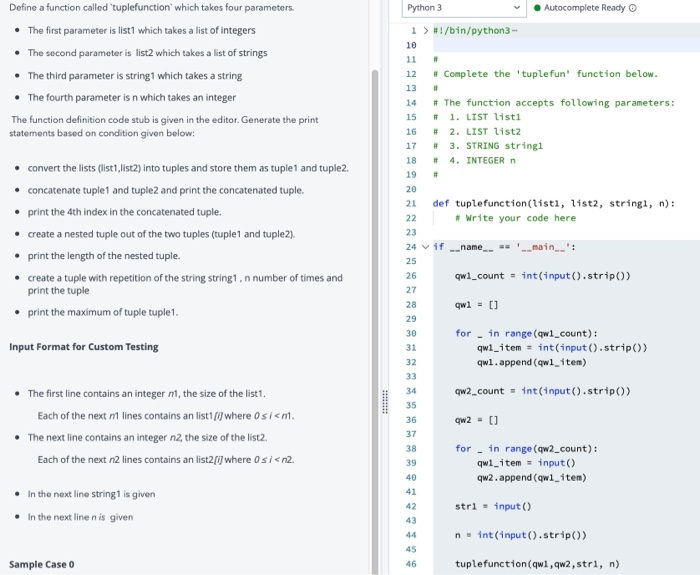
Task: Click 'The first line contains an integer n1' bullet
Action: [x=146, y=394]
